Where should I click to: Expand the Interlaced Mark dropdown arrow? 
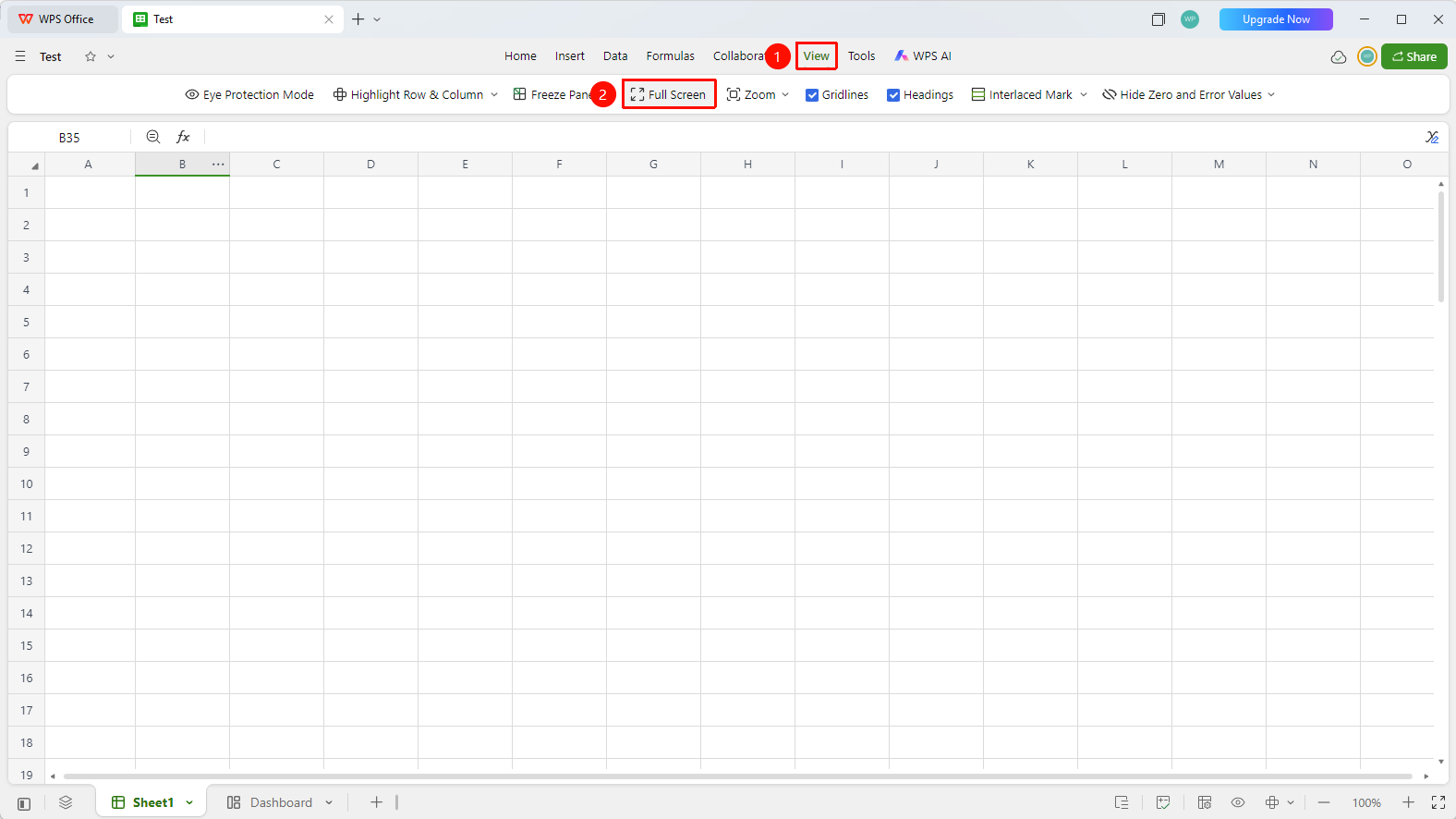click(1084, 95)
